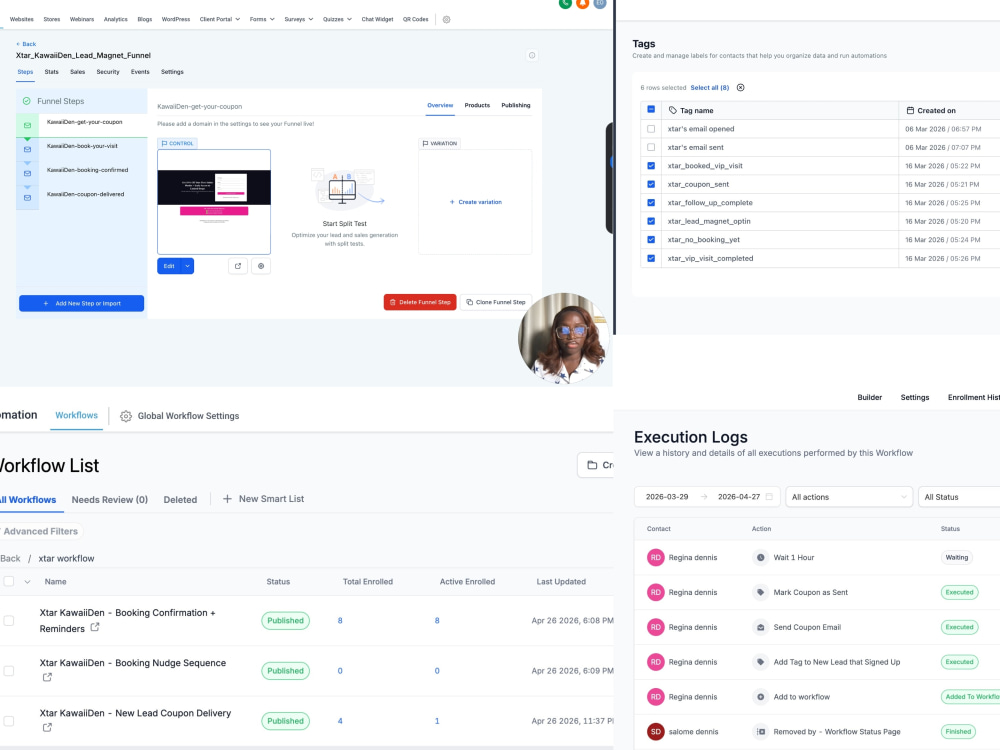1000x750 pixels.
Task: Click the calendar icon in date range field
Action: click(x=769, y=497)
